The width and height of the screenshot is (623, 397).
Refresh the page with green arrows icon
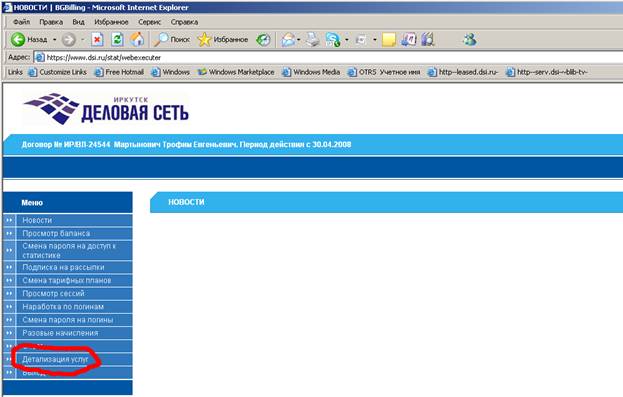pos(117,40)
